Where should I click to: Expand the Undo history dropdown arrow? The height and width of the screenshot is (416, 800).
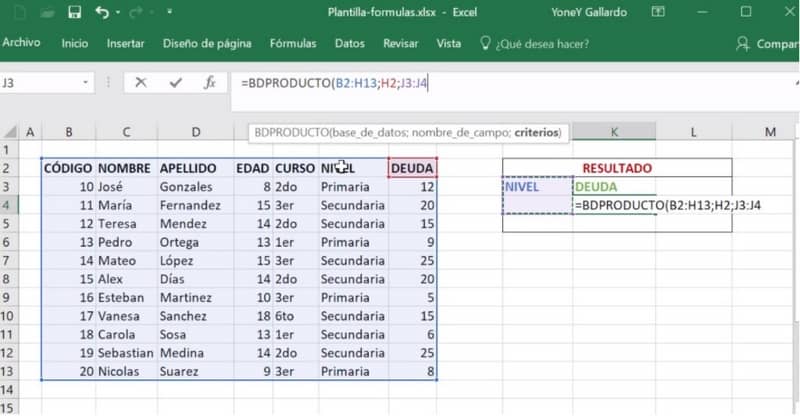click(x=118, y=14)
